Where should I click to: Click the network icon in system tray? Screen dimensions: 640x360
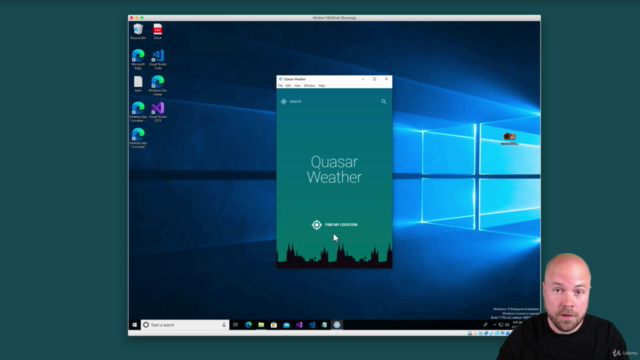(x=501, y=325)
